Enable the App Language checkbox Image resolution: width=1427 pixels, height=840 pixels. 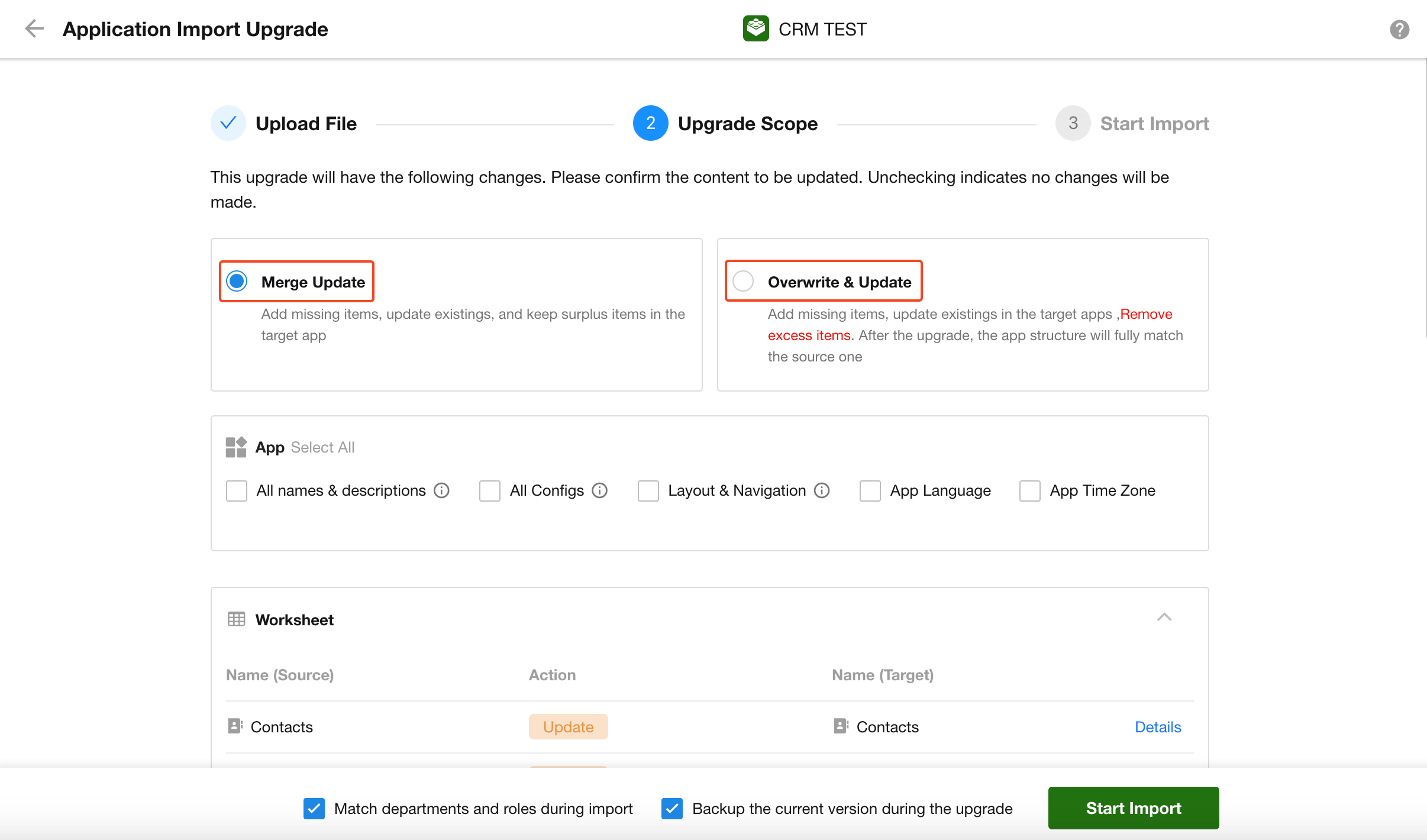coord(870,490)
